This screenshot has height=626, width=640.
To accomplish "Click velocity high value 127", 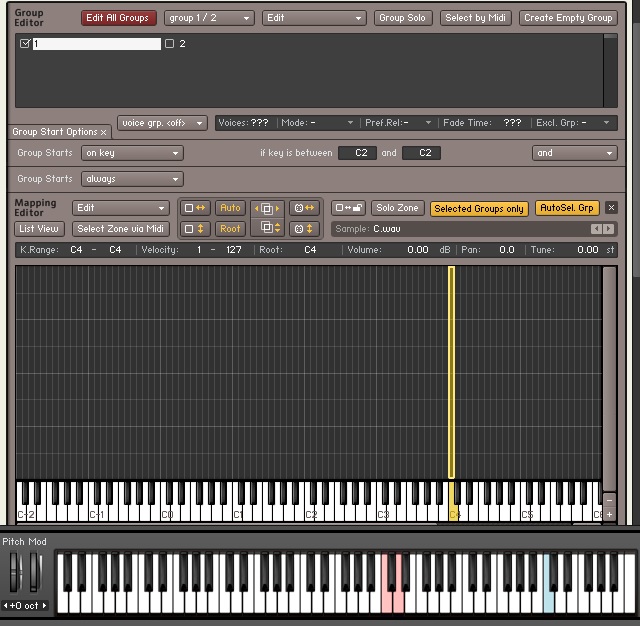I will pos(234,250).
